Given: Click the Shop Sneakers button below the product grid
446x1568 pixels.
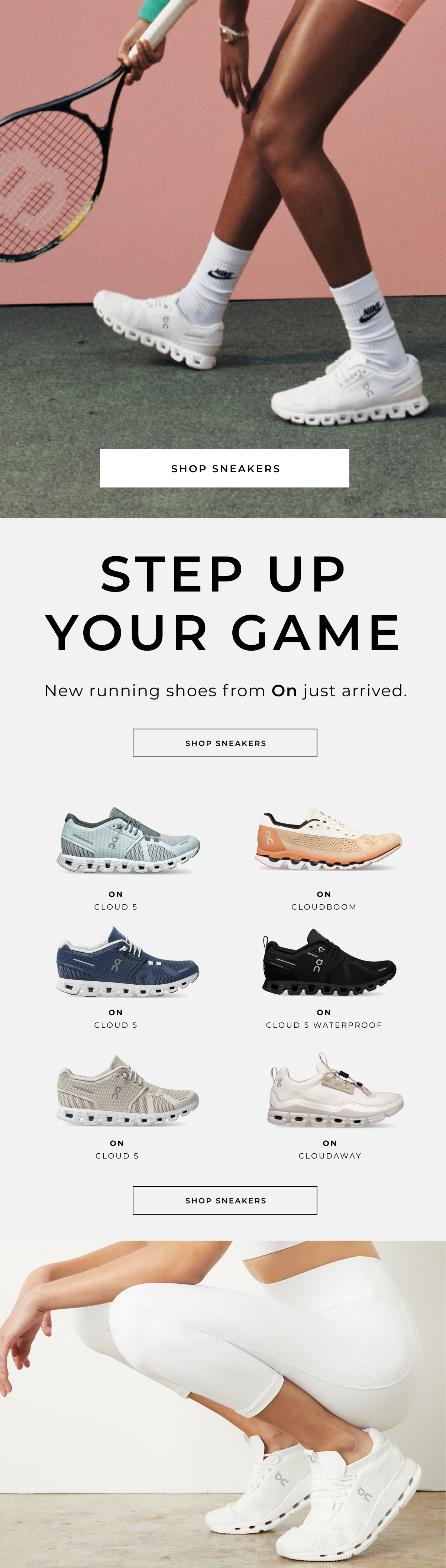Looking at the screenshot, I should (x=224, y=1200).
